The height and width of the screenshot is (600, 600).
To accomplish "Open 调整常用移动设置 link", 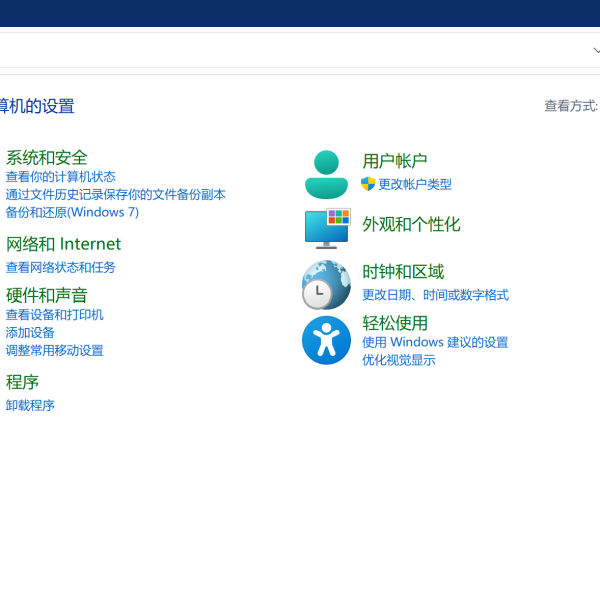I will [x=54, y=351].
